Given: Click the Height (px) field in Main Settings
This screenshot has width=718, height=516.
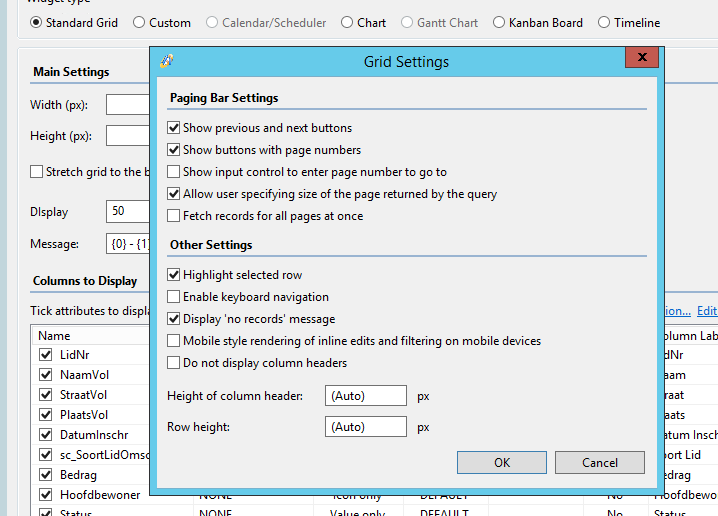Looking at the screenshot, I should tap(128, 136).
